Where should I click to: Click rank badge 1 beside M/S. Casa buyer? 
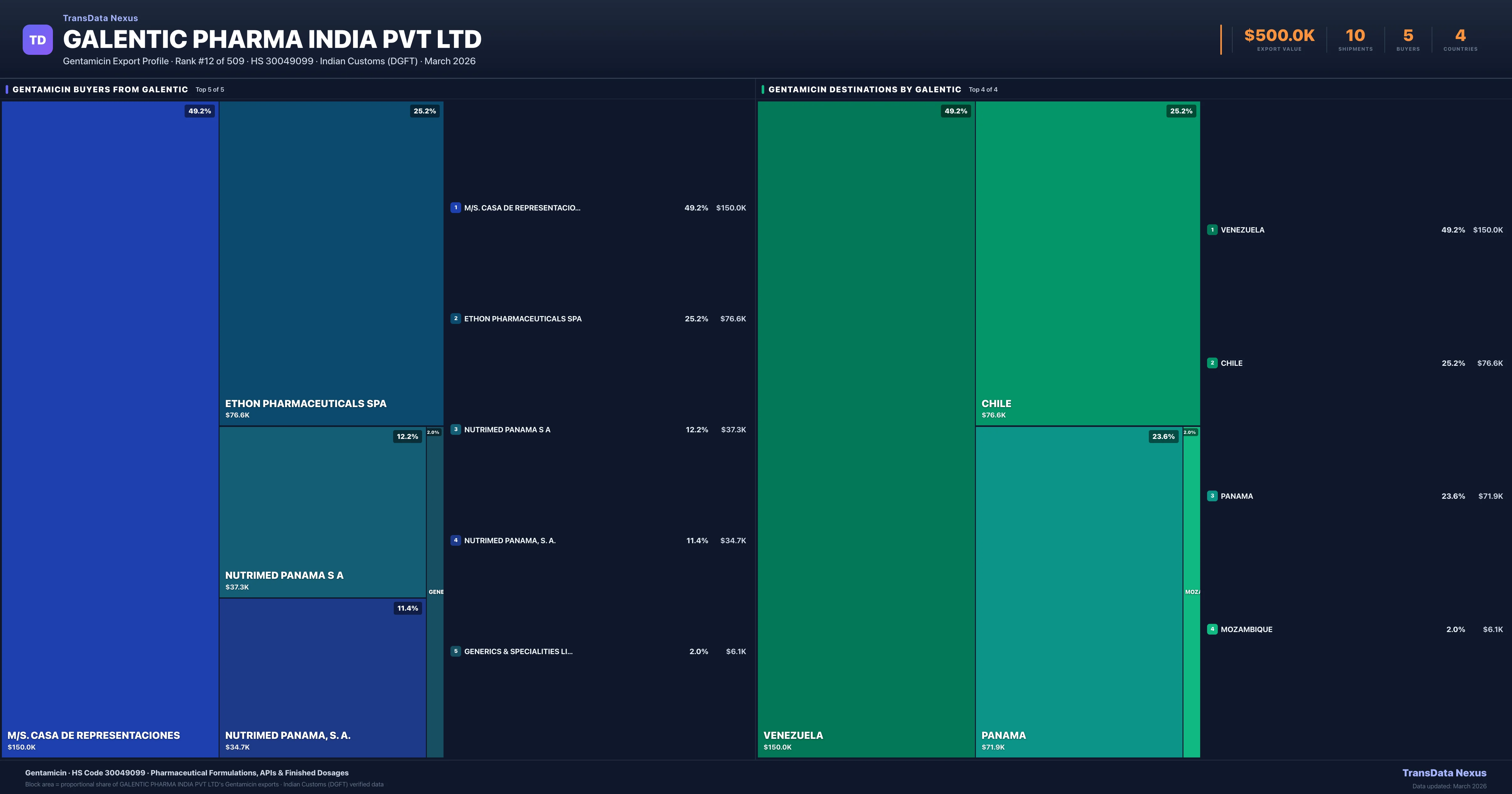tap(455, 207)
